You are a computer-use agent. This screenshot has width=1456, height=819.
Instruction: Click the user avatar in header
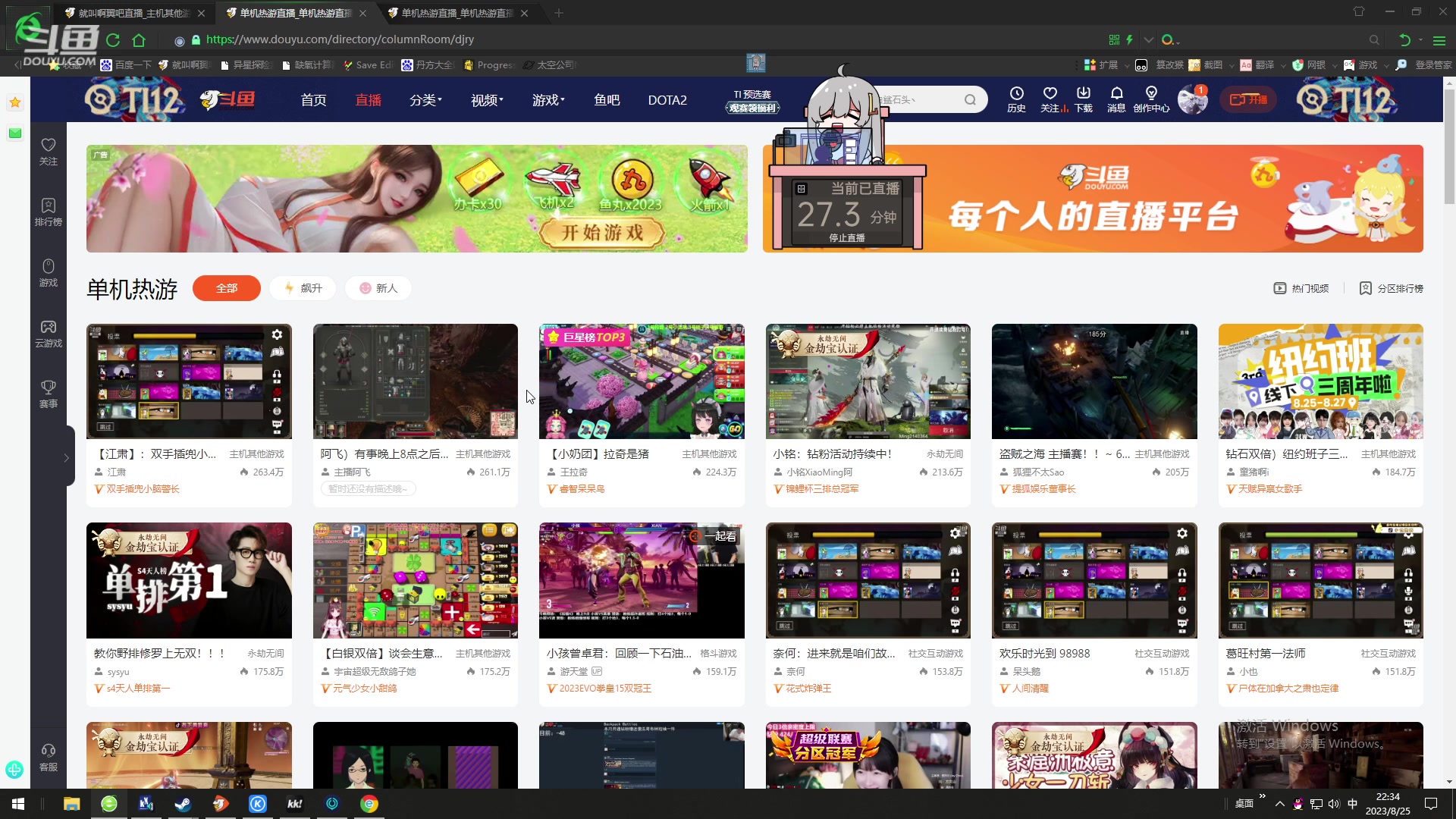(x=1192, y=100)
